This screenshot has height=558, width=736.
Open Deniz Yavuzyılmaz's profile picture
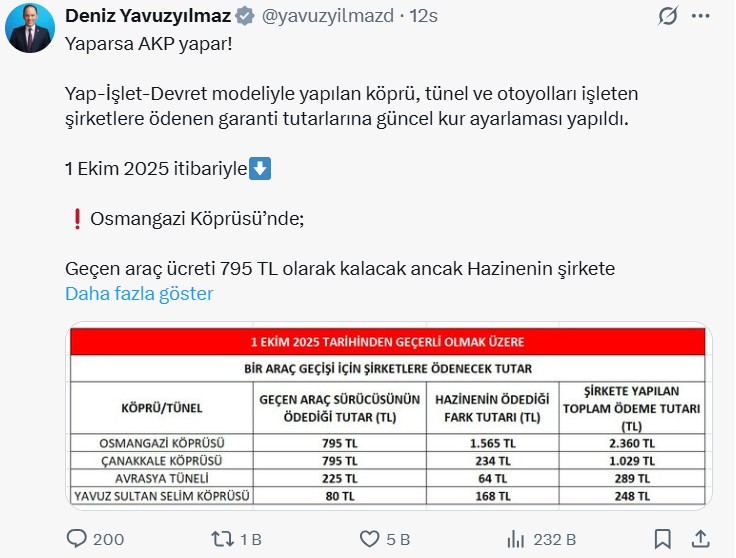pyautogui.click(x=31, y=30)
